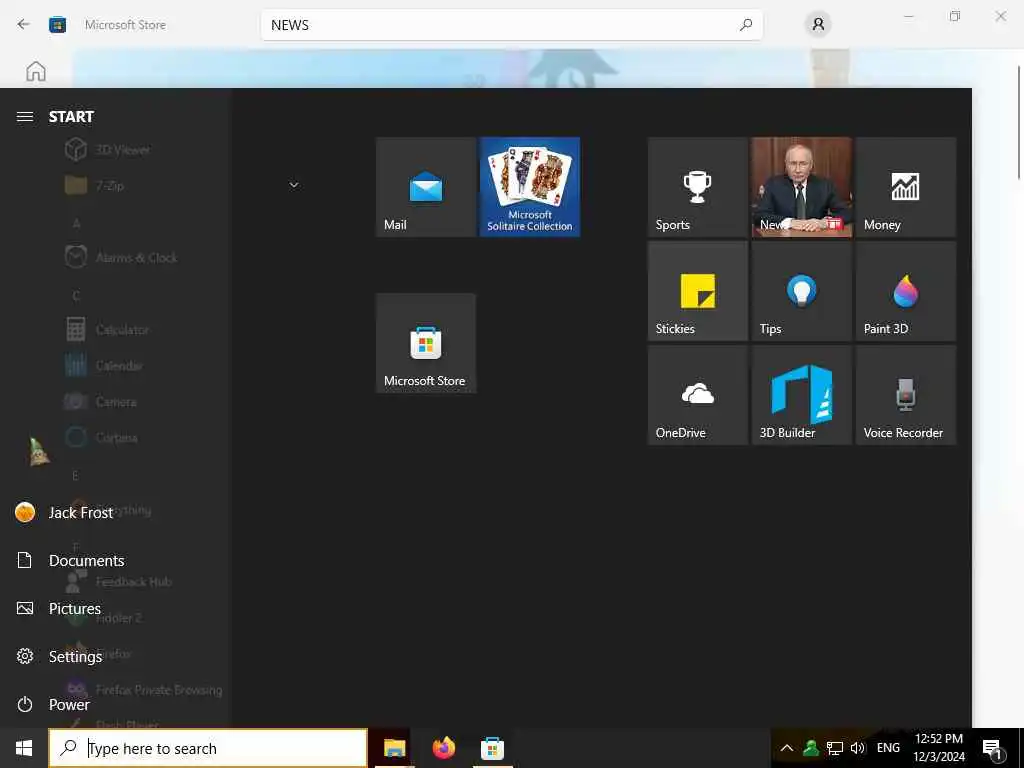Open the OneDrive tile
The height and width of the screenshot is (768, 1024).
697,395
